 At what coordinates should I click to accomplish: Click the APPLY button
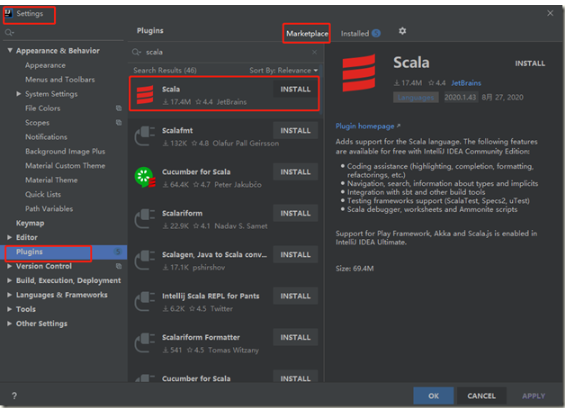(534, 396)
